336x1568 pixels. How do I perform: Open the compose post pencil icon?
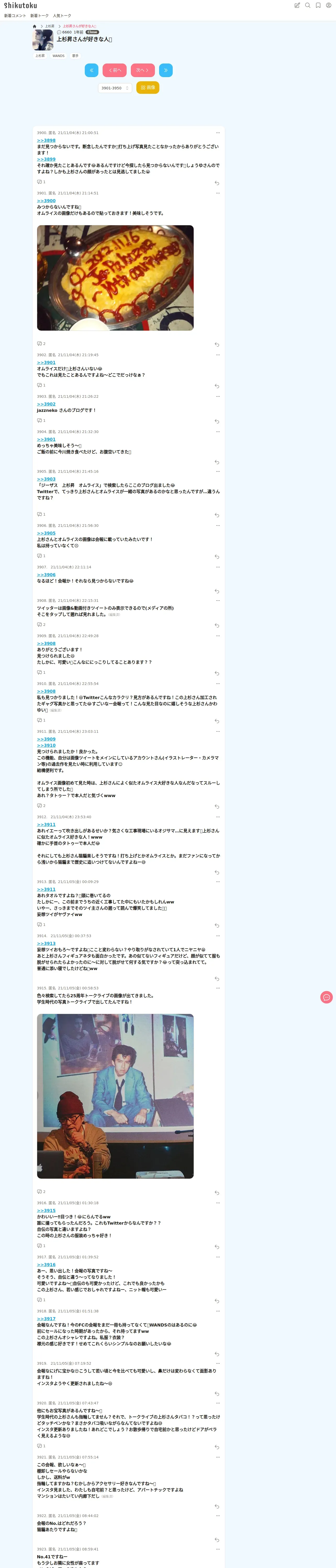click(297, 5)
